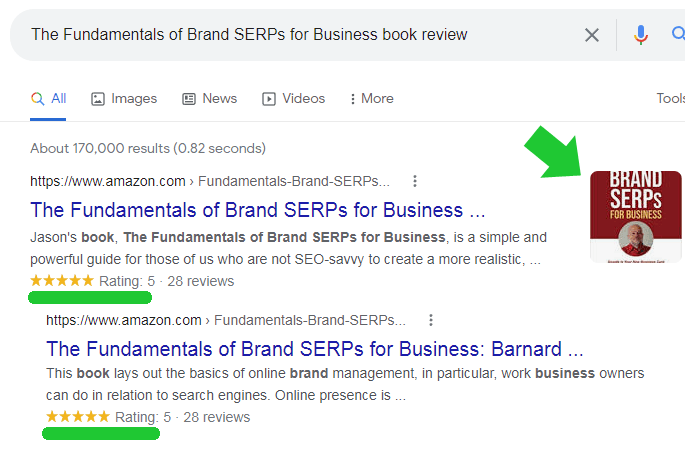Open the Tools search options
Screen dimensions: 685x449
tap(670, 98)
